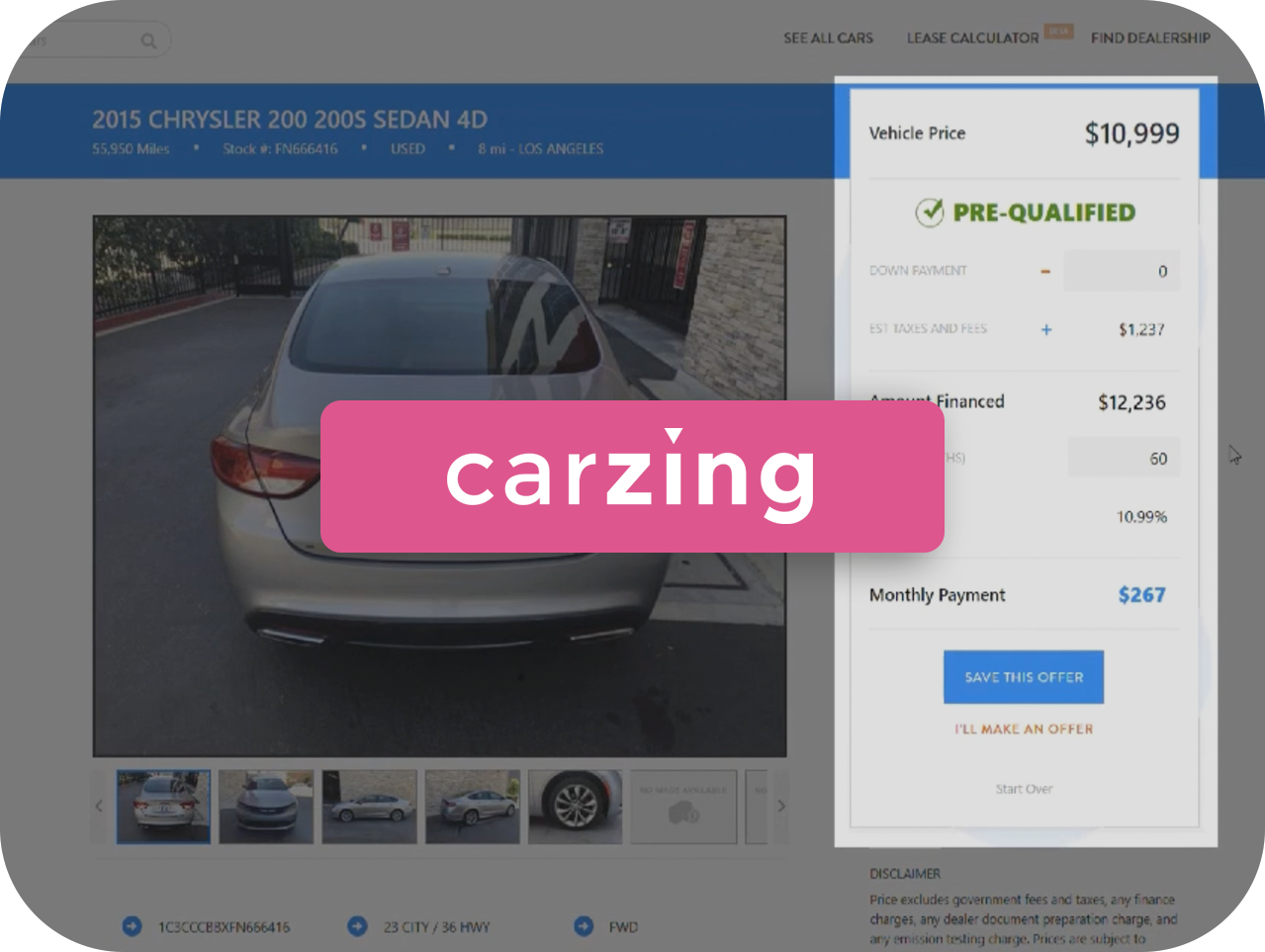Click I'll Make An Offer link
Viewport: 1265px width, 952px height.
coord(1024,729)
